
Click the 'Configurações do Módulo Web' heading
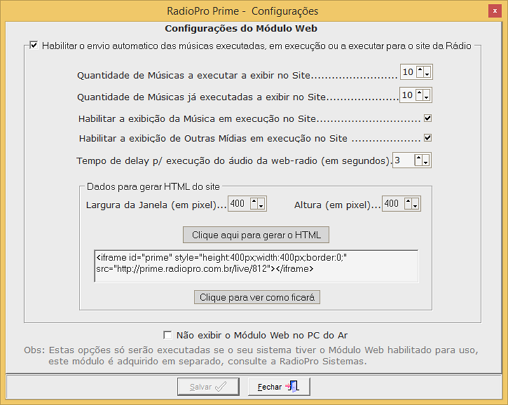click(241, 29)
